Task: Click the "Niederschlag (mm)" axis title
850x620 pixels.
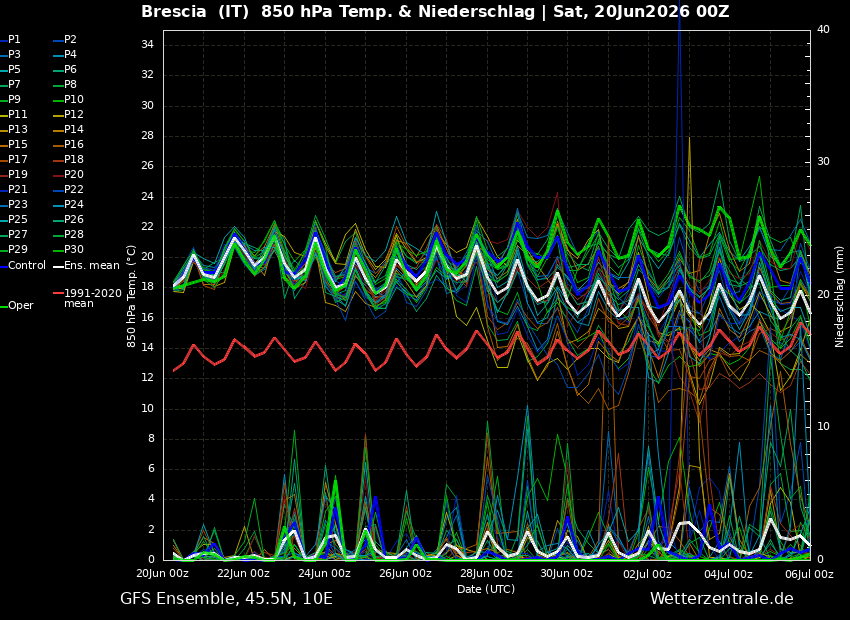Action: click(x=839, y=296)
